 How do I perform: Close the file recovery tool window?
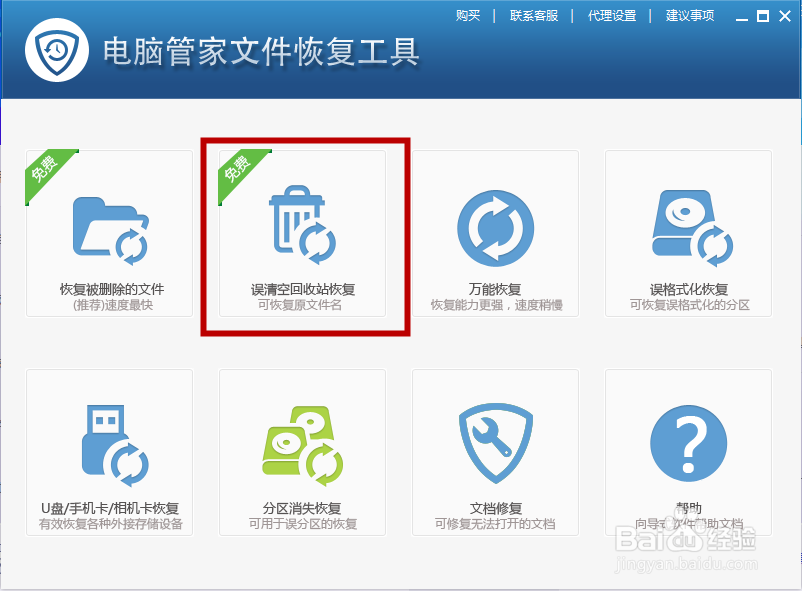point(785,16)
